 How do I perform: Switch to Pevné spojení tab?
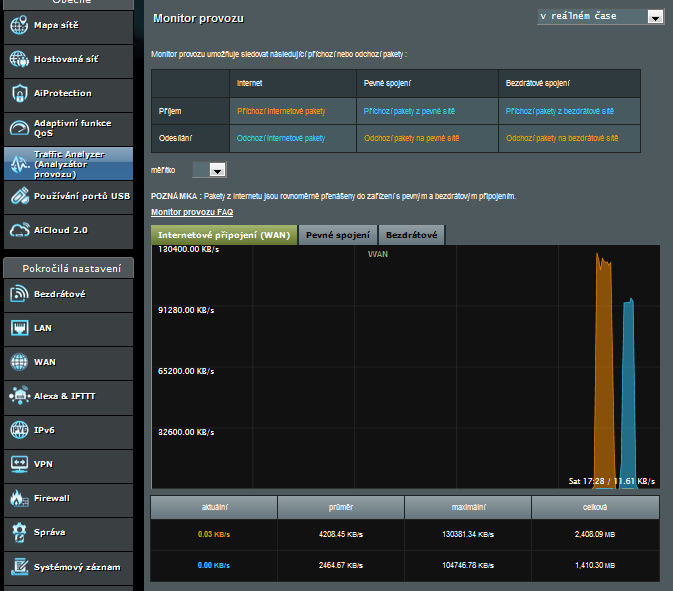pos(338,235)
